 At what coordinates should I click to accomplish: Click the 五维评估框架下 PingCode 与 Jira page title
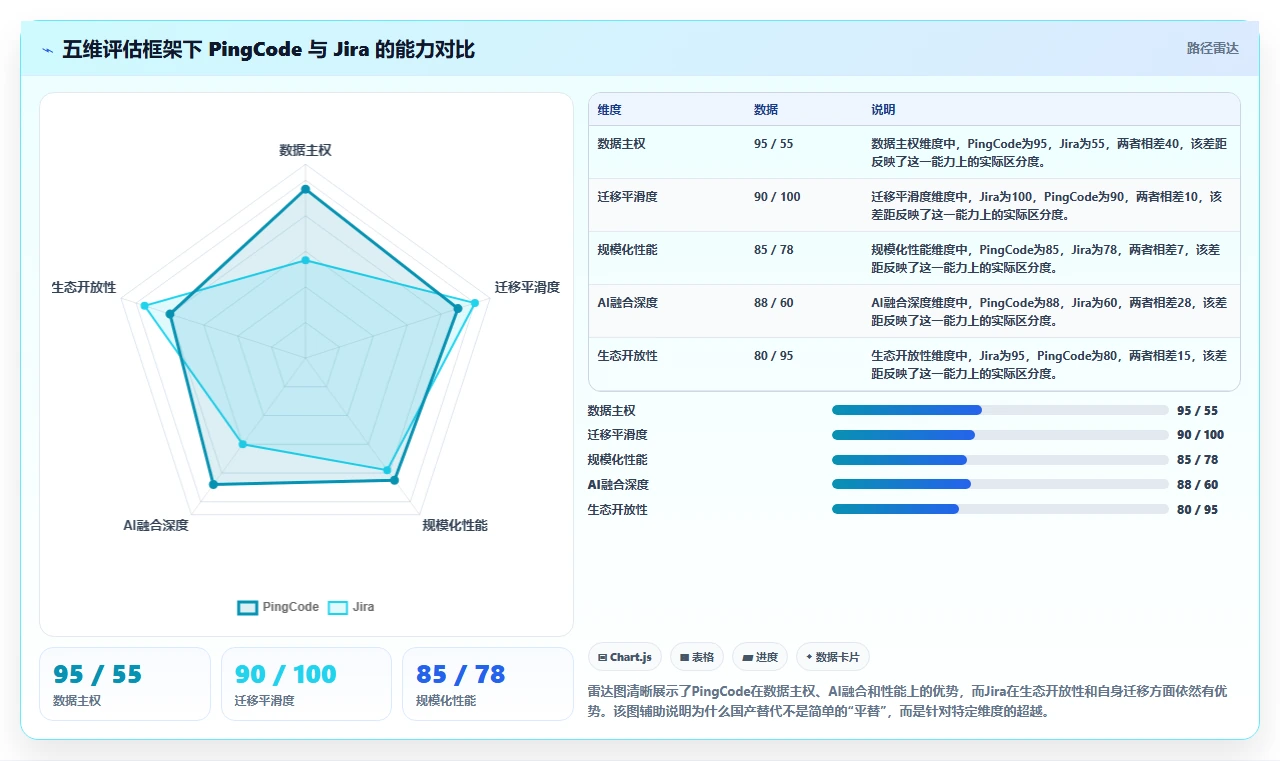[269, 49]
